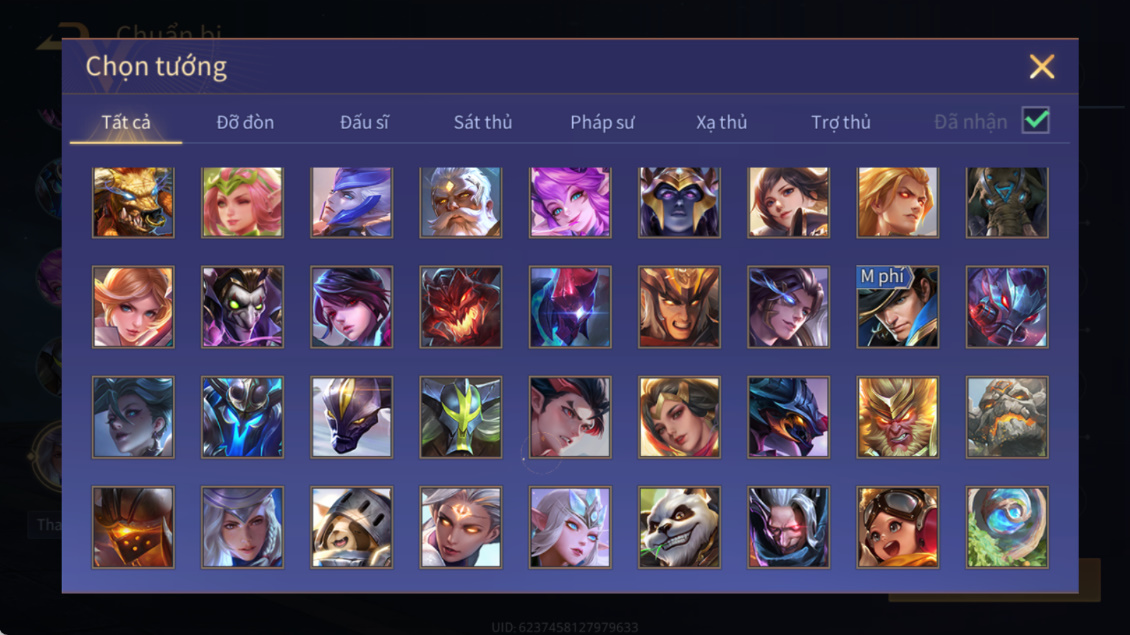
Task: Select the white-bearded old man hero
Action: [x=461, y=203]
